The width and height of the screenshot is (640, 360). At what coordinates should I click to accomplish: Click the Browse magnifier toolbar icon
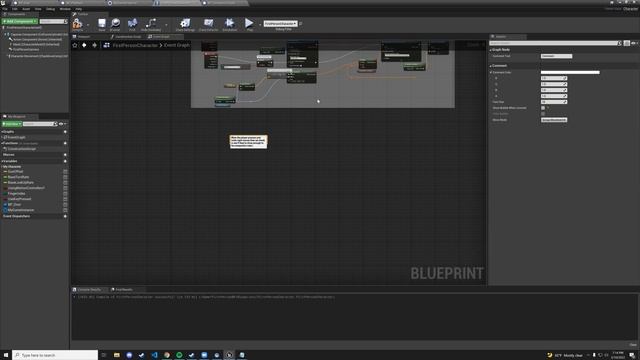pyautogui.click(x=115, y=24)
